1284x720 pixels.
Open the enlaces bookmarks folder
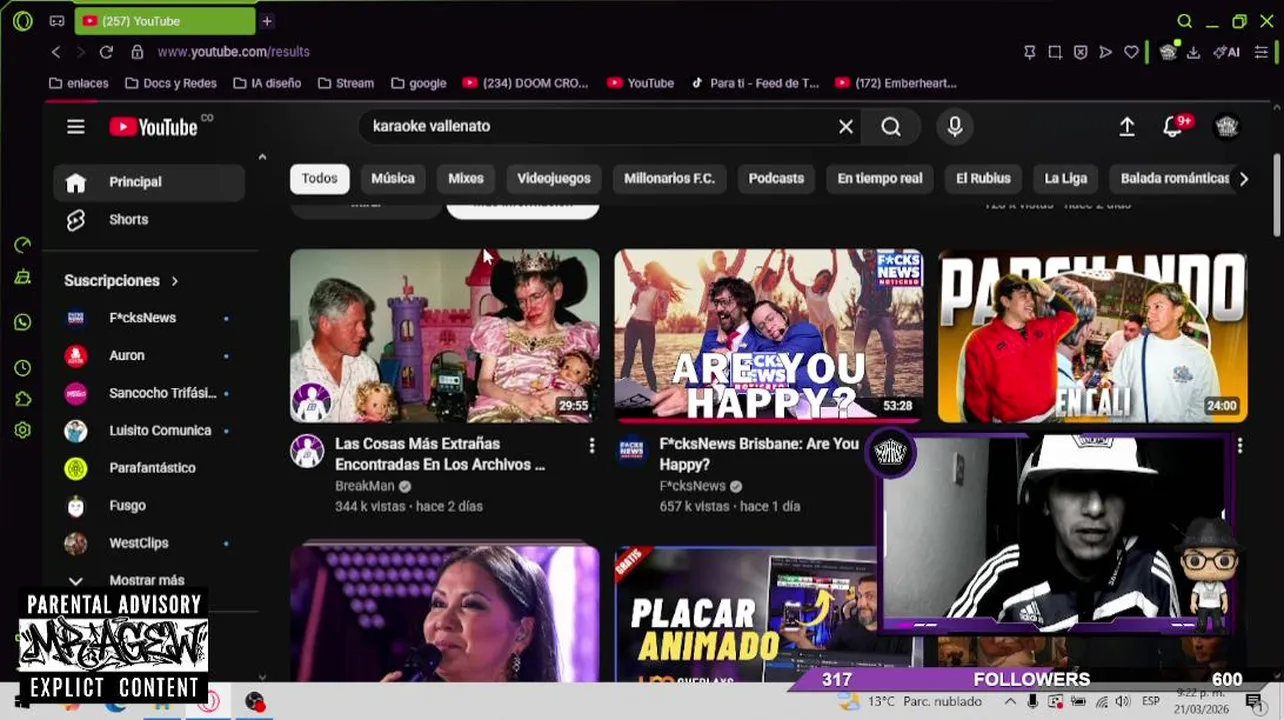tap(78, 83)
